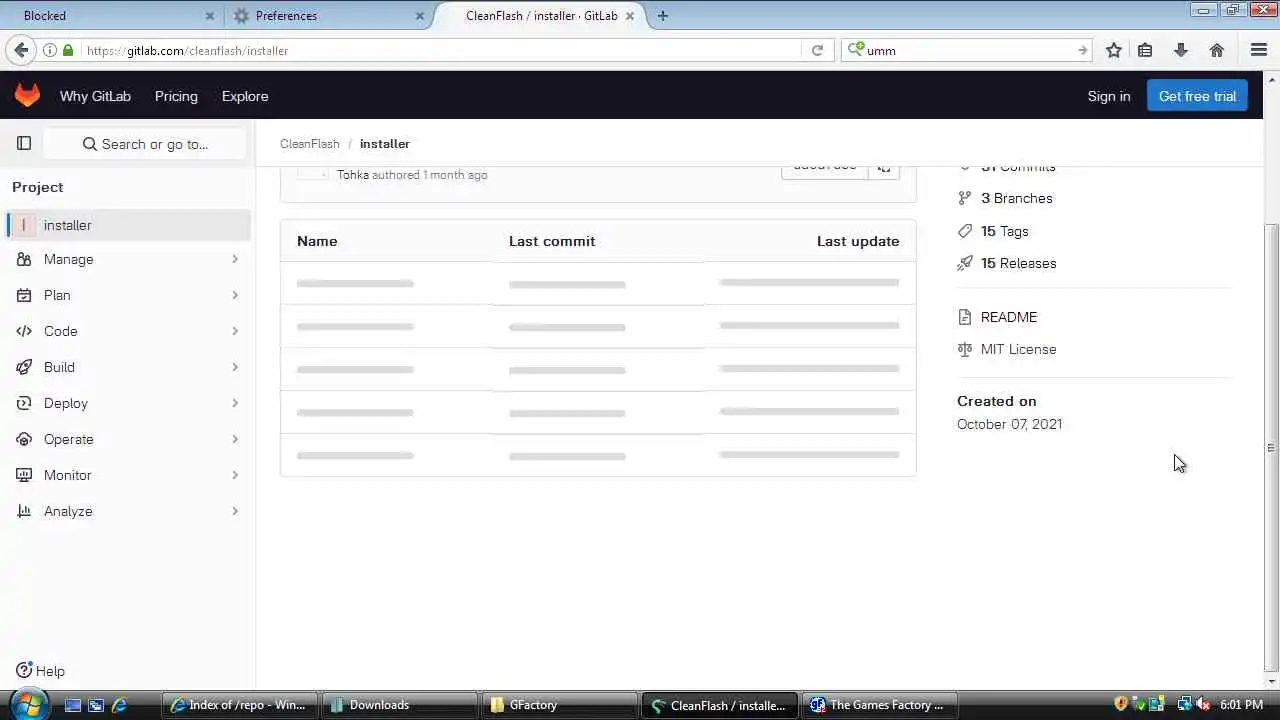Click the green padlock security icon

[x=68, y=50]
